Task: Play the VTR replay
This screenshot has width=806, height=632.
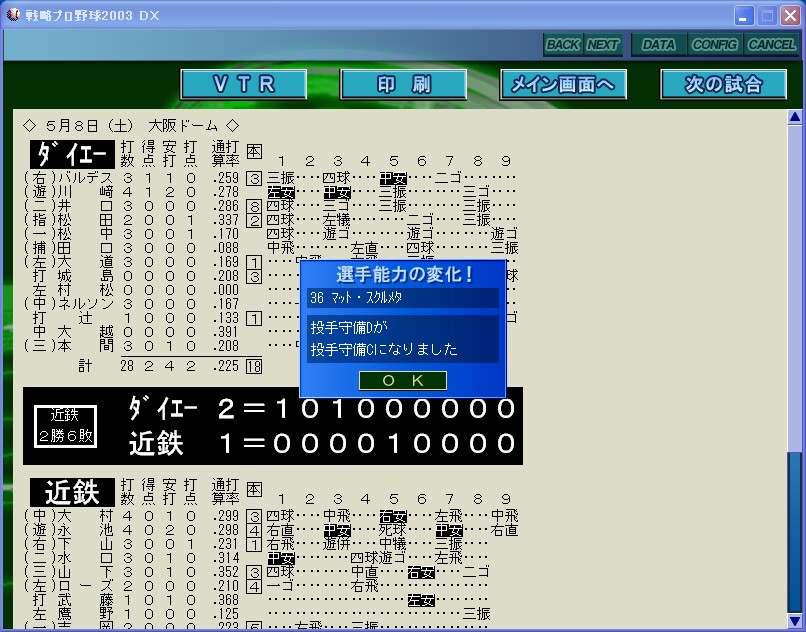Action: [244, 85]
